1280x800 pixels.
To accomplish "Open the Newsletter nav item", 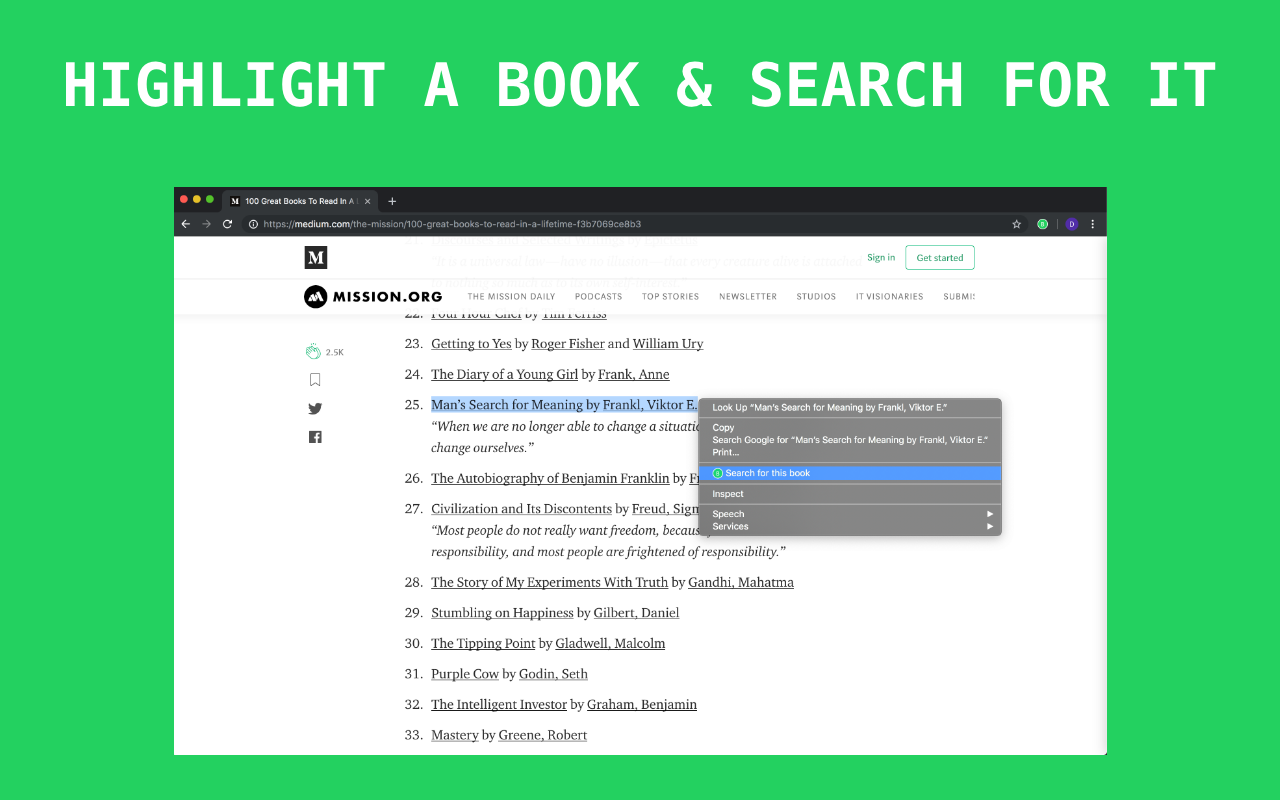I will 748,297.
